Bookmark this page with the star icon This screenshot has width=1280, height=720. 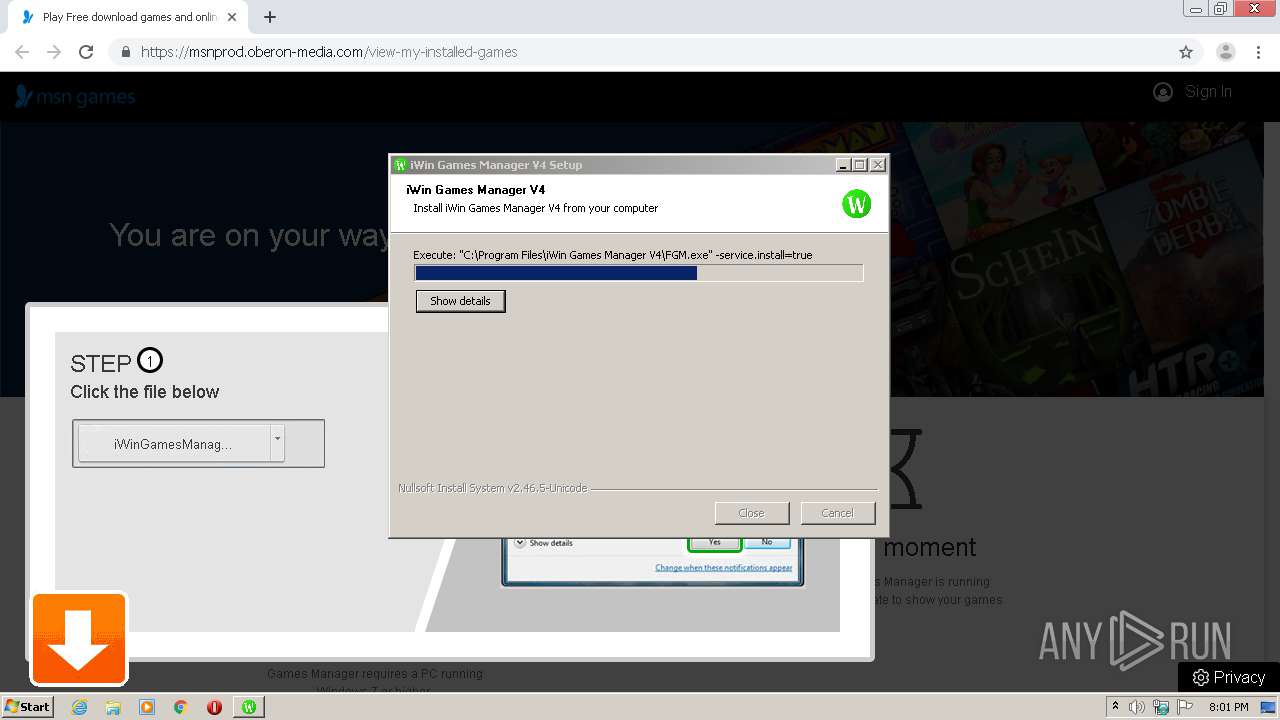(x=1186, y=52)
